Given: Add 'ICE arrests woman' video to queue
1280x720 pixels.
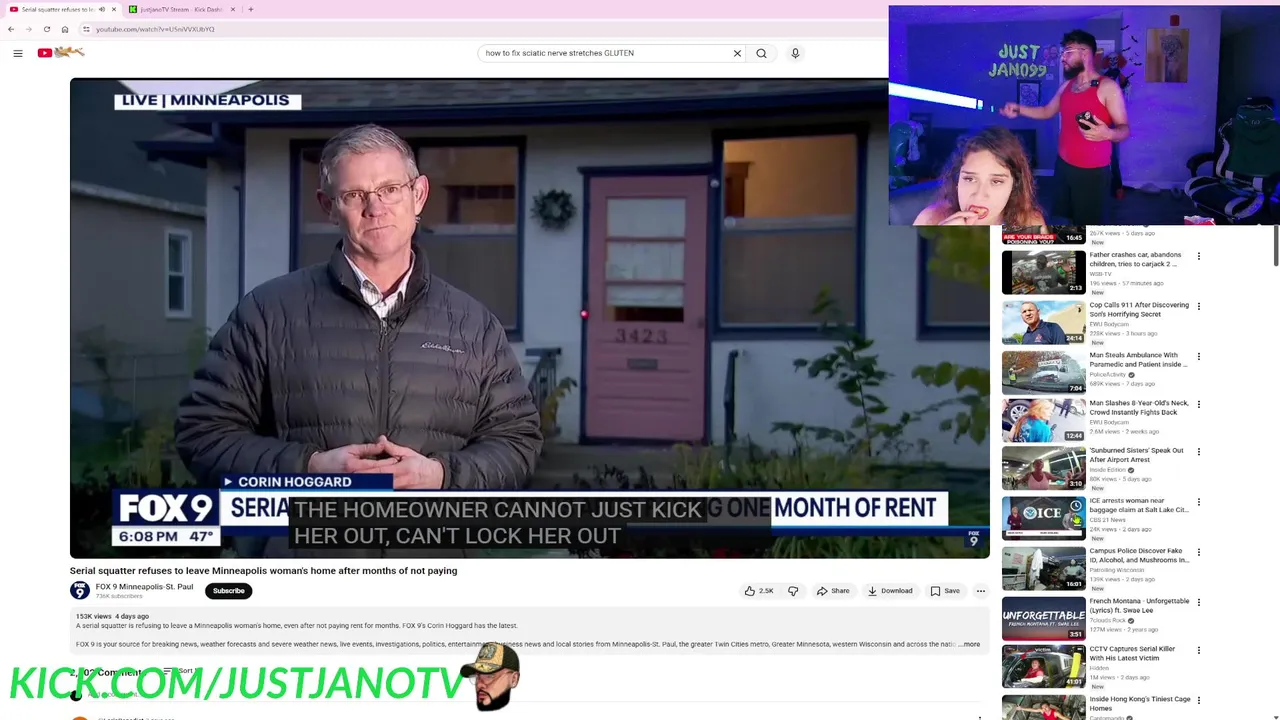Looking at the screenshot, I should pyautogui.click(x=1076, y=520).
